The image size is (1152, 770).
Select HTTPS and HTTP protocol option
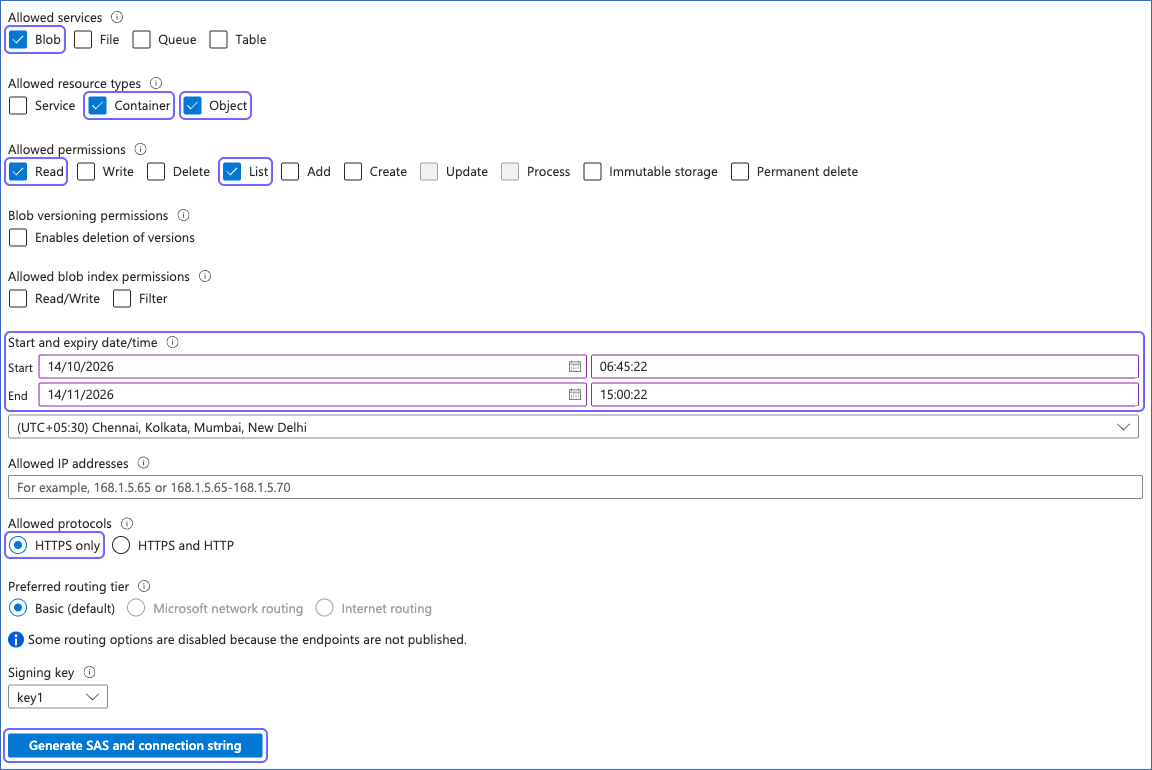[121, 545]
